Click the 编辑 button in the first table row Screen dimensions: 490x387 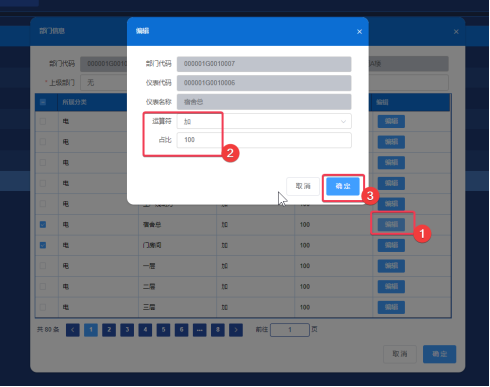coord(391,121)
